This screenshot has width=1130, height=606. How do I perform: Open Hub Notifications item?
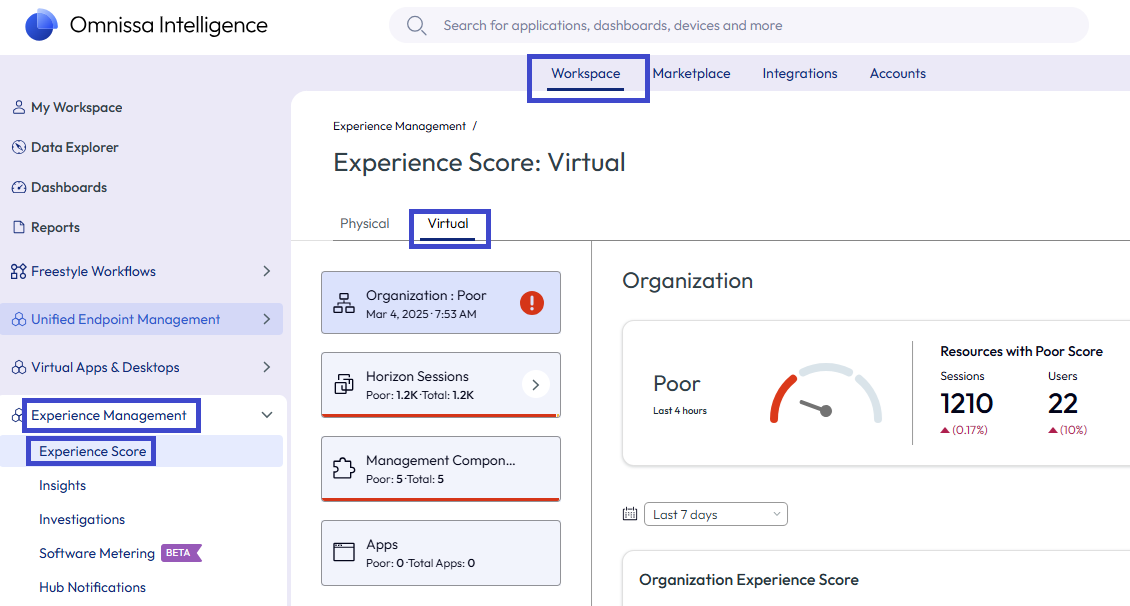point(92,587)
